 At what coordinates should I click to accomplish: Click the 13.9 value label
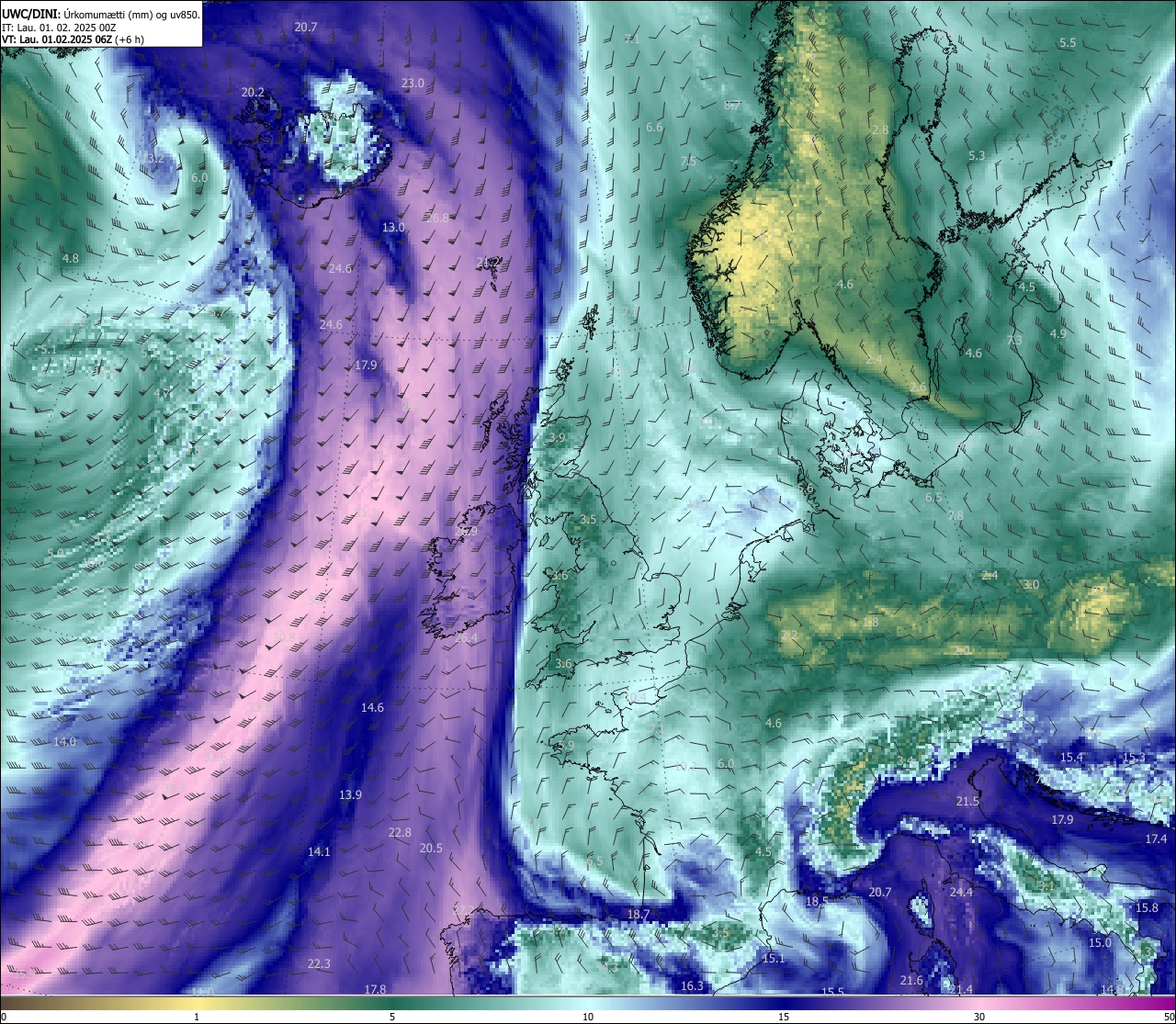[x=350, y=794]
